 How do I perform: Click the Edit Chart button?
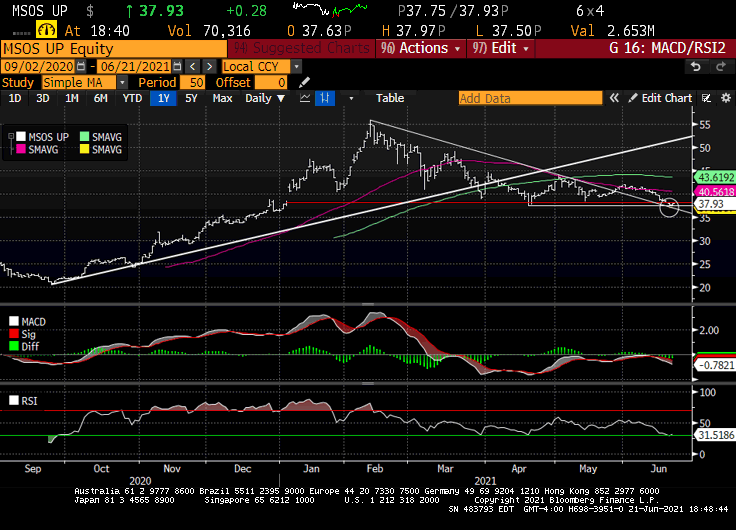point(667,98)
